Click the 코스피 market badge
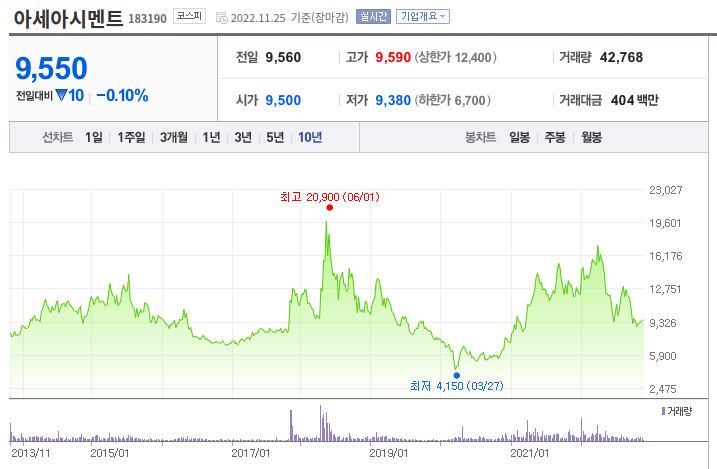Image resolution: width=717 pixels, height=469 pixels. 189,16
